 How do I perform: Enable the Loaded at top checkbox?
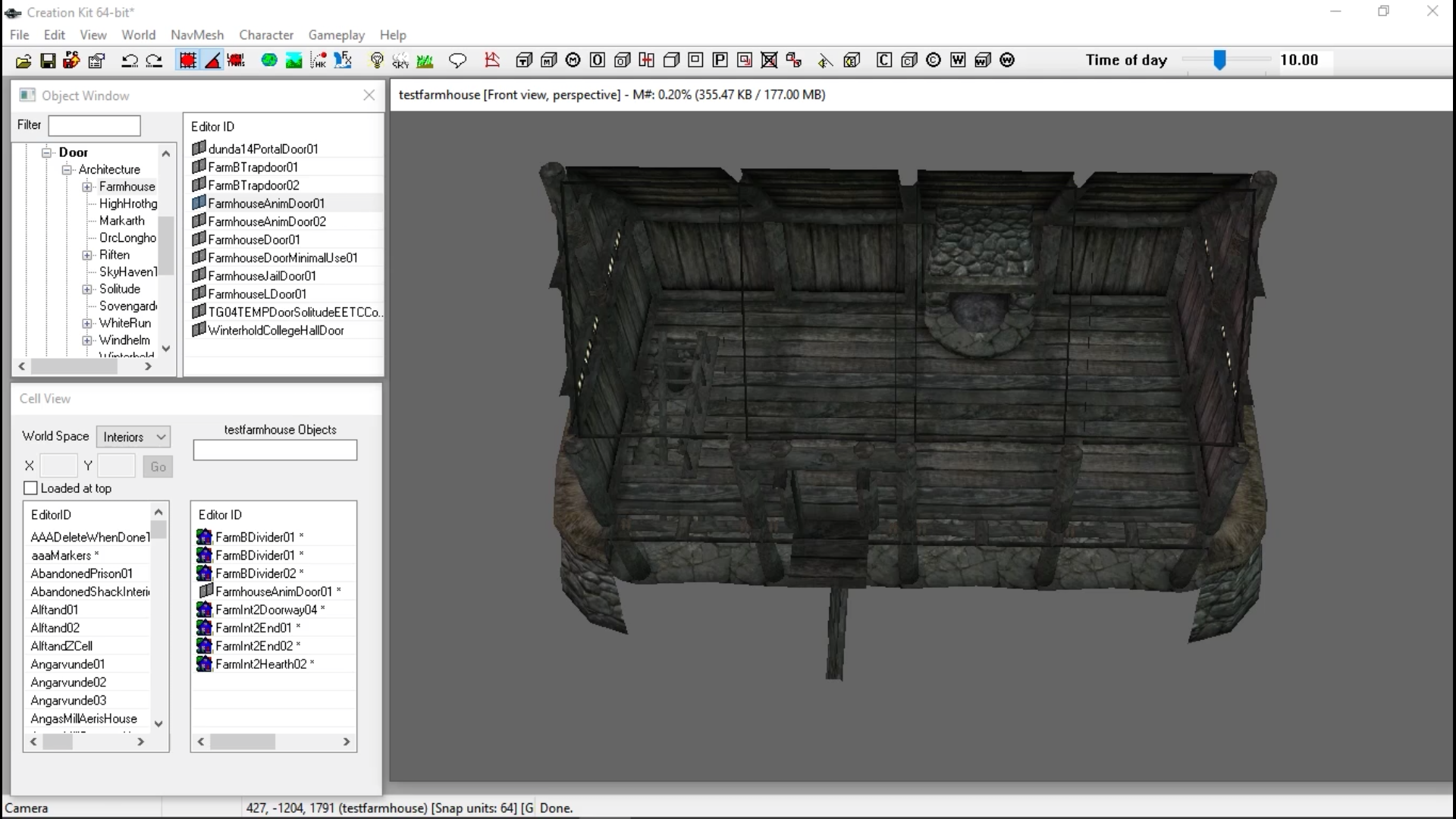click(x=31, y=488)
